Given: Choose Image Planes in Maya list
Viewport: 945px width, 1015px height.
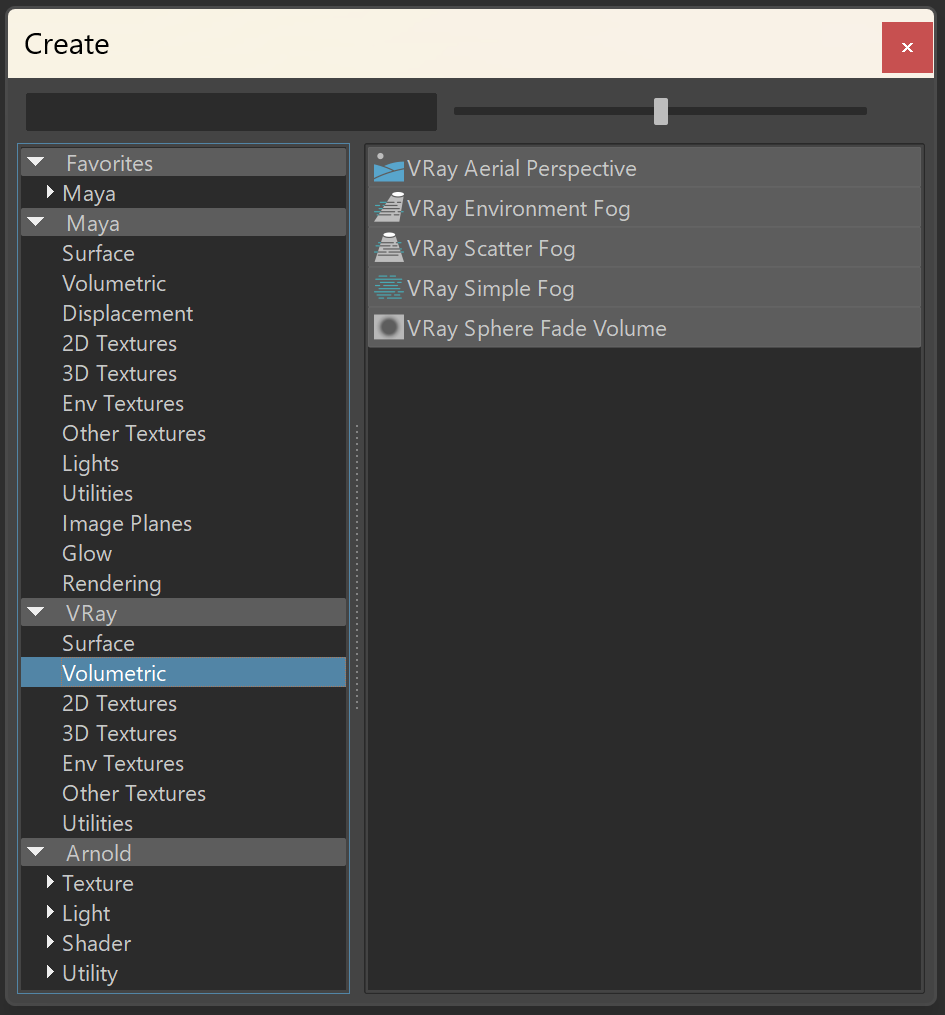Looking at the screenshot, I should (127, 523).
